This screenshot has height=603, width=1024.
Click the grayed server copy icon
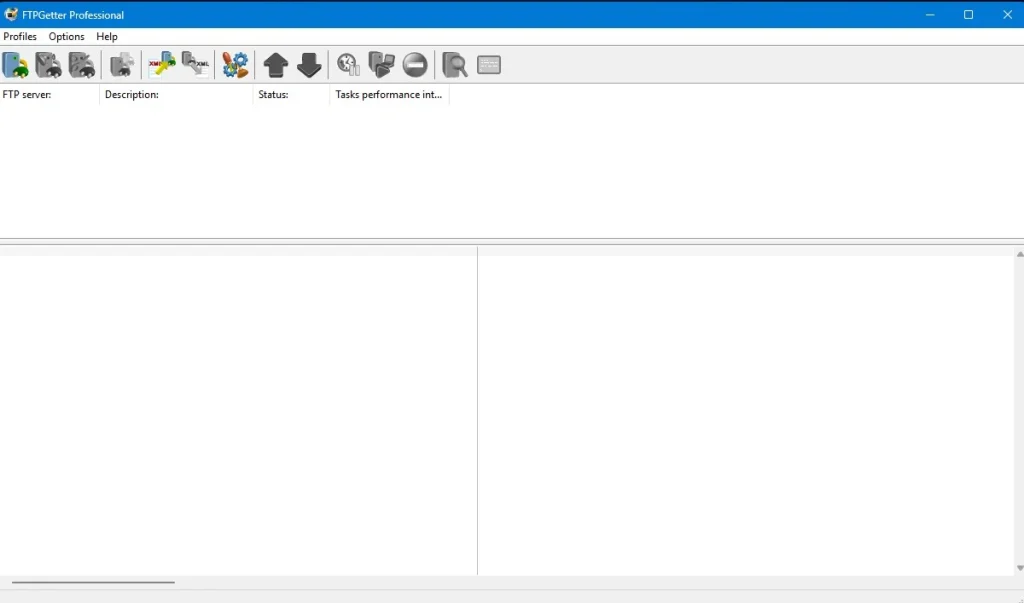click(x=122, y=65)
